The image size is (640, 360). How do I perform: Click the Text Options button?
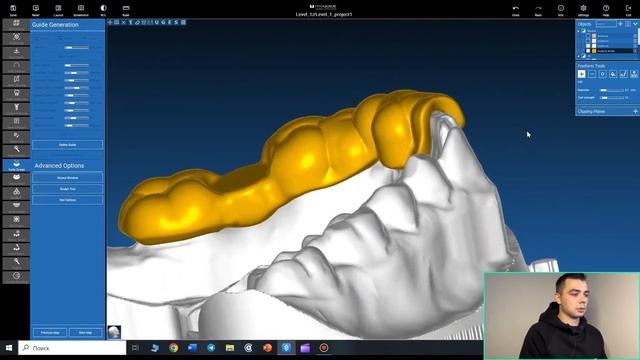(67, 200)
